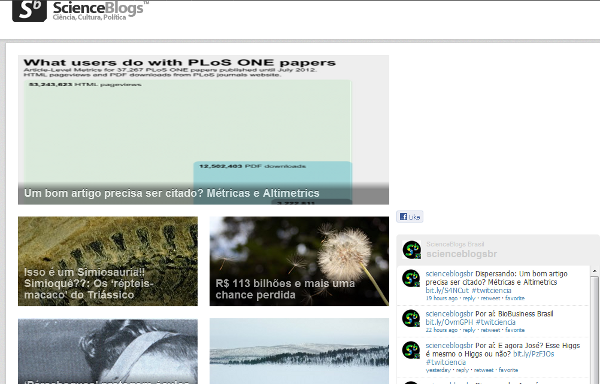Click avatar beside the BioBusiness Brasil tweet
Image resolution: width=600 pixels, height=384 pixels.
point(411,318)
